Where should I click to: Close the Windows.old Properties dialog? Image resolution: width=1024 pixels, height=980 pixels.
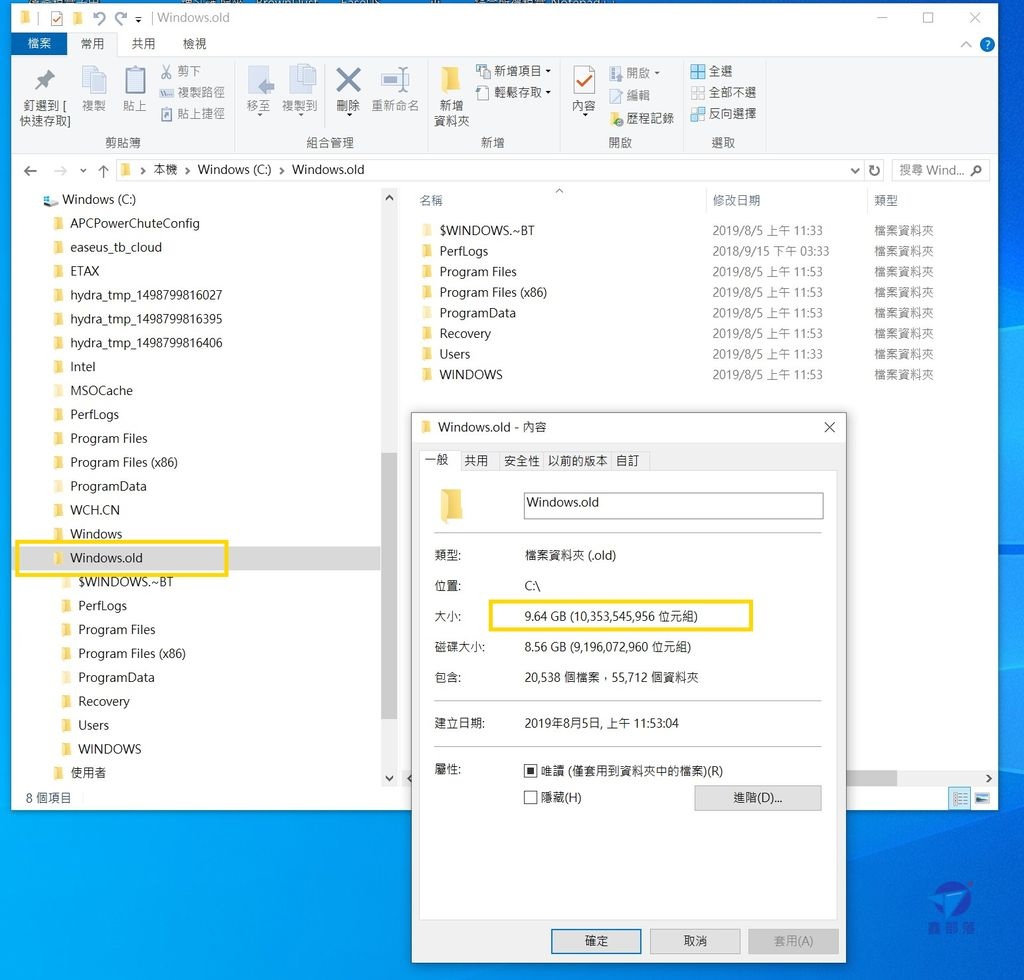[x=829, y=428]
